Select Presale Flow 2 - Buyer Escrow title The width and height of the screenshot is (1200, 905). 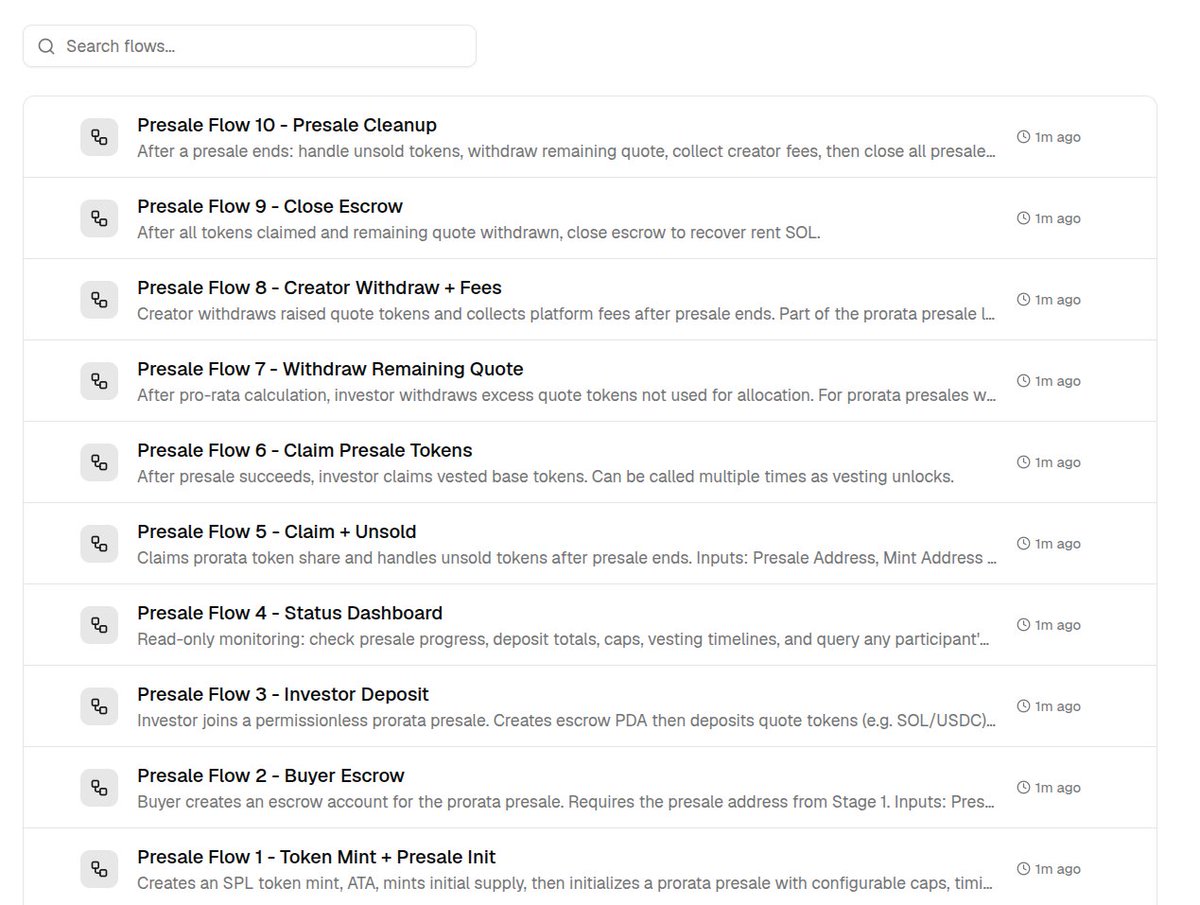coord(271,775)
